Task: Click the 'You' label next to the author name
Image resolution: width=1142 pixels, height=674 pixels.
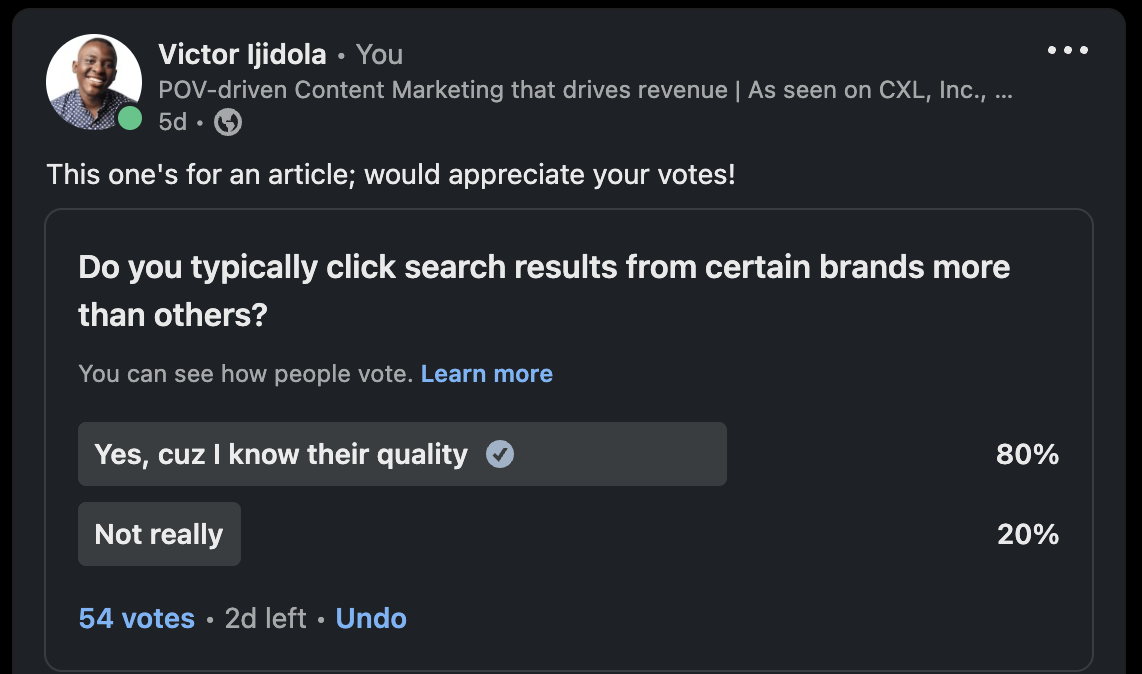Action: pyautogui.click(x=379, y=54)
